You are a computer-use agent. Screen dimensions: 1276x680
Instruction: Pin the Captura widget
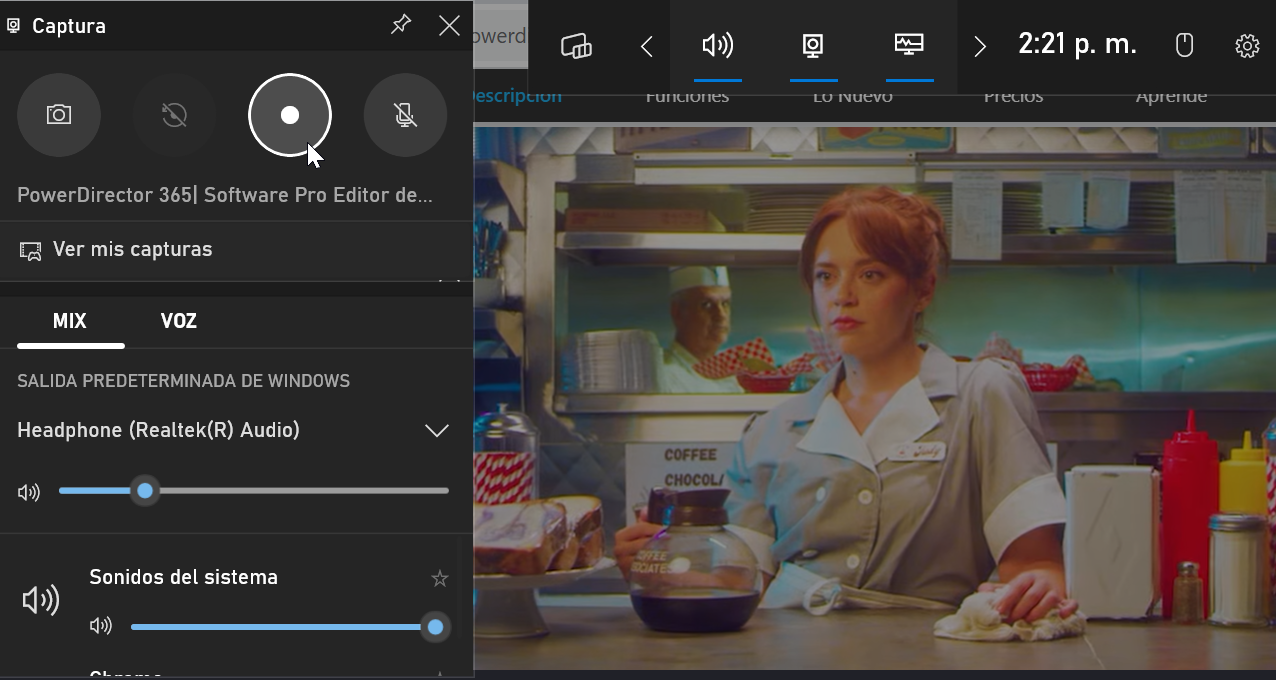(401, 25)
